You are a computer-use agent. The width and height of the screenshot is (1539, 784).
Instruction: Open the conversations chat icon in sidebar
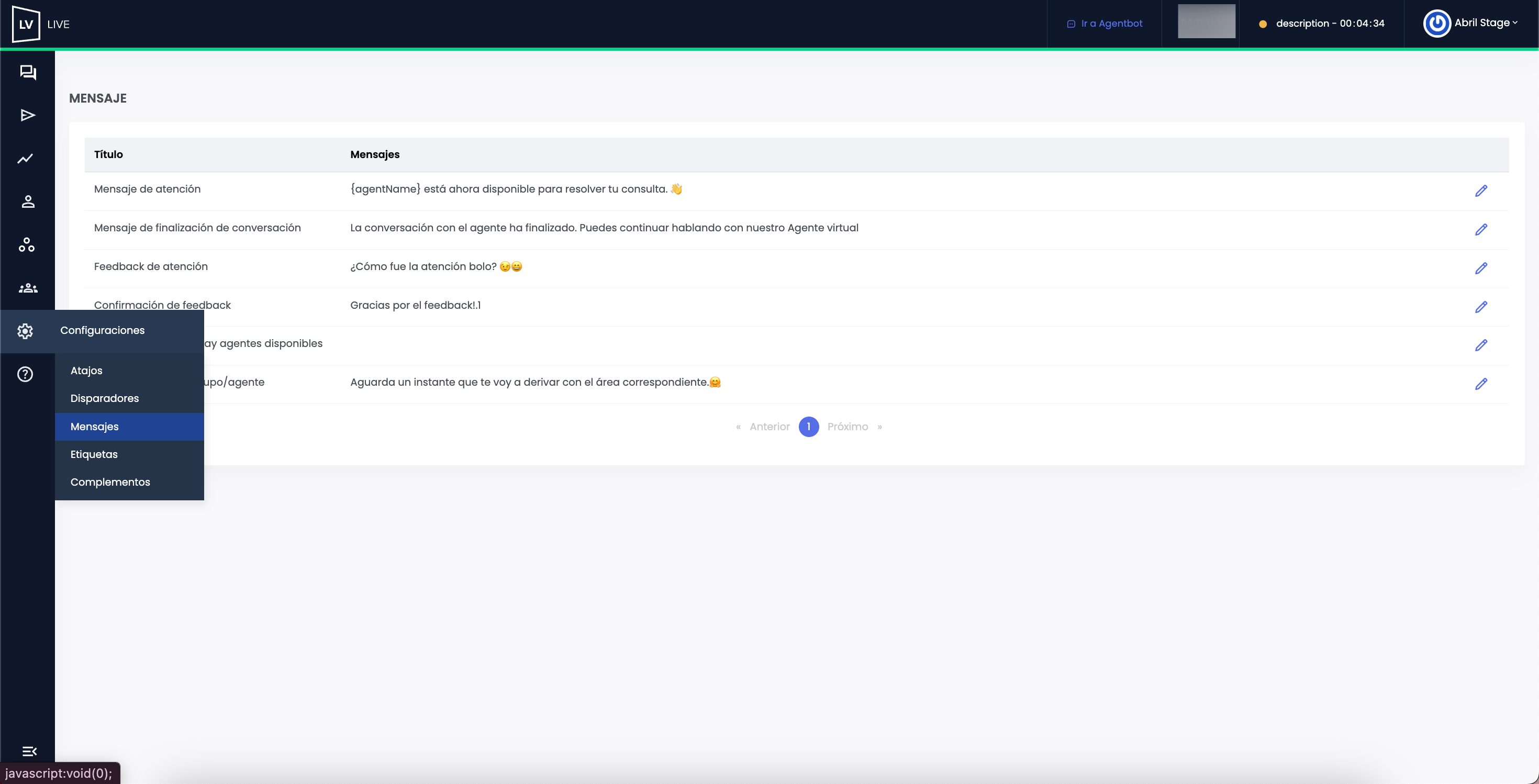click(27, 72)
